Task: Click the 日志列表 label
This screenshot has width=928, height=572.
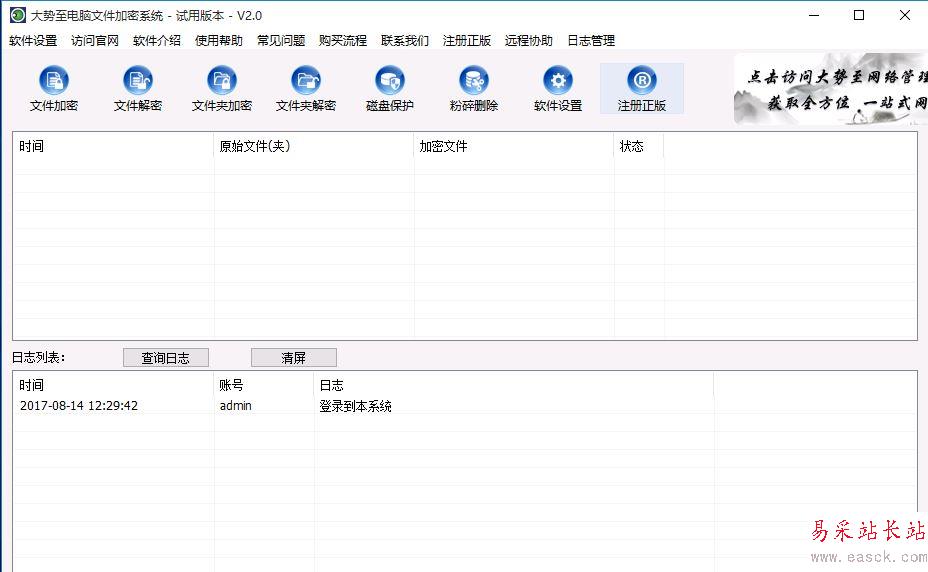Action: pos(38,358)
